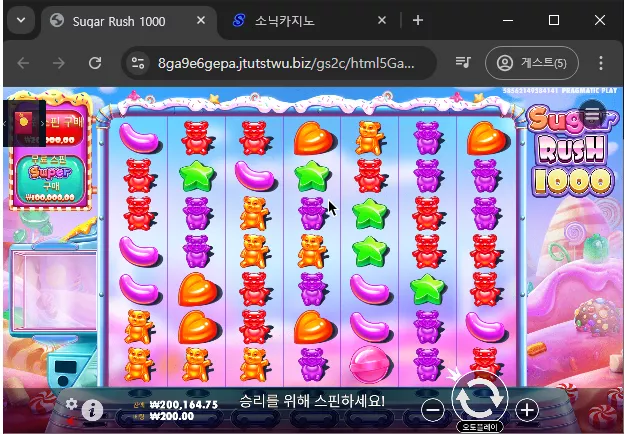
Task: Decrease the bet with the minus button
Action: tap(433, 410)
